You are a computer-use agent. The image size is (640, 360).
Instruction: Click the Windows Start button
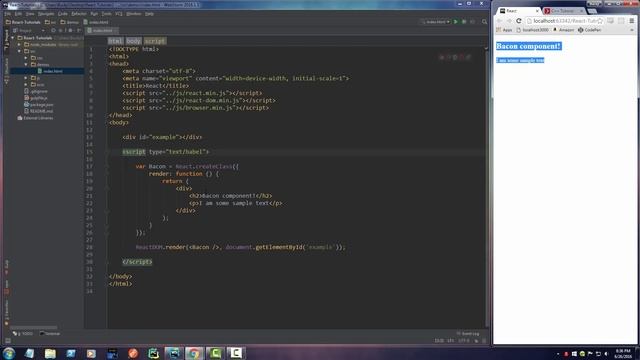(x=9, y=353)
